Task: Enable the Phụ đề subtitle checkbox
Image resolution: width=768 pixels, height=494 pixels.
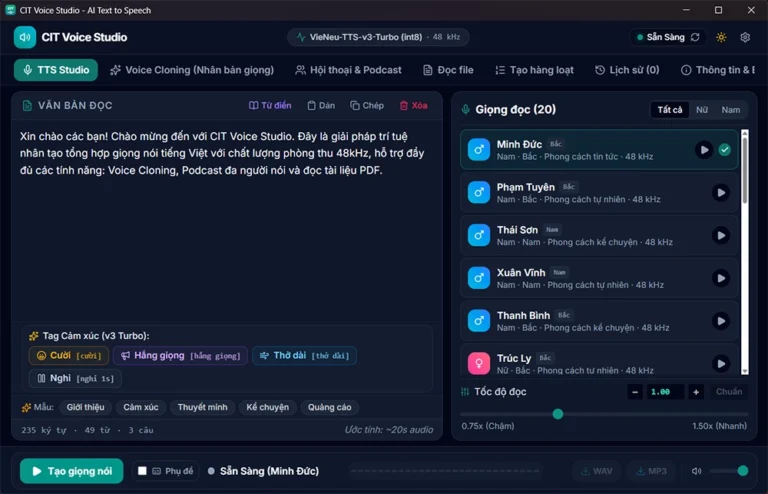Action: (142, 471)
